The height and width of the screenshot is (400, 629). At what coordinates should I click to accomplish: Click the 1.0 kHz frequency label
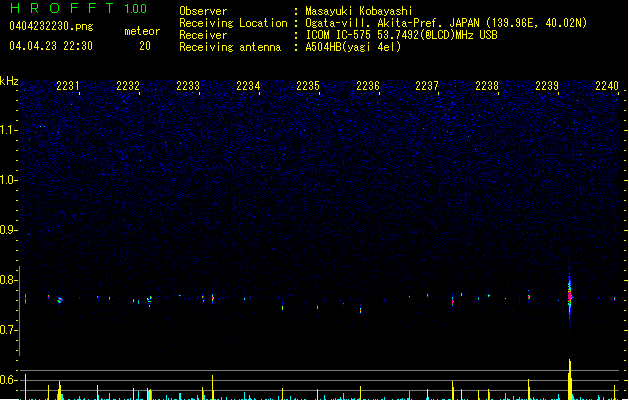click(8, 180)
